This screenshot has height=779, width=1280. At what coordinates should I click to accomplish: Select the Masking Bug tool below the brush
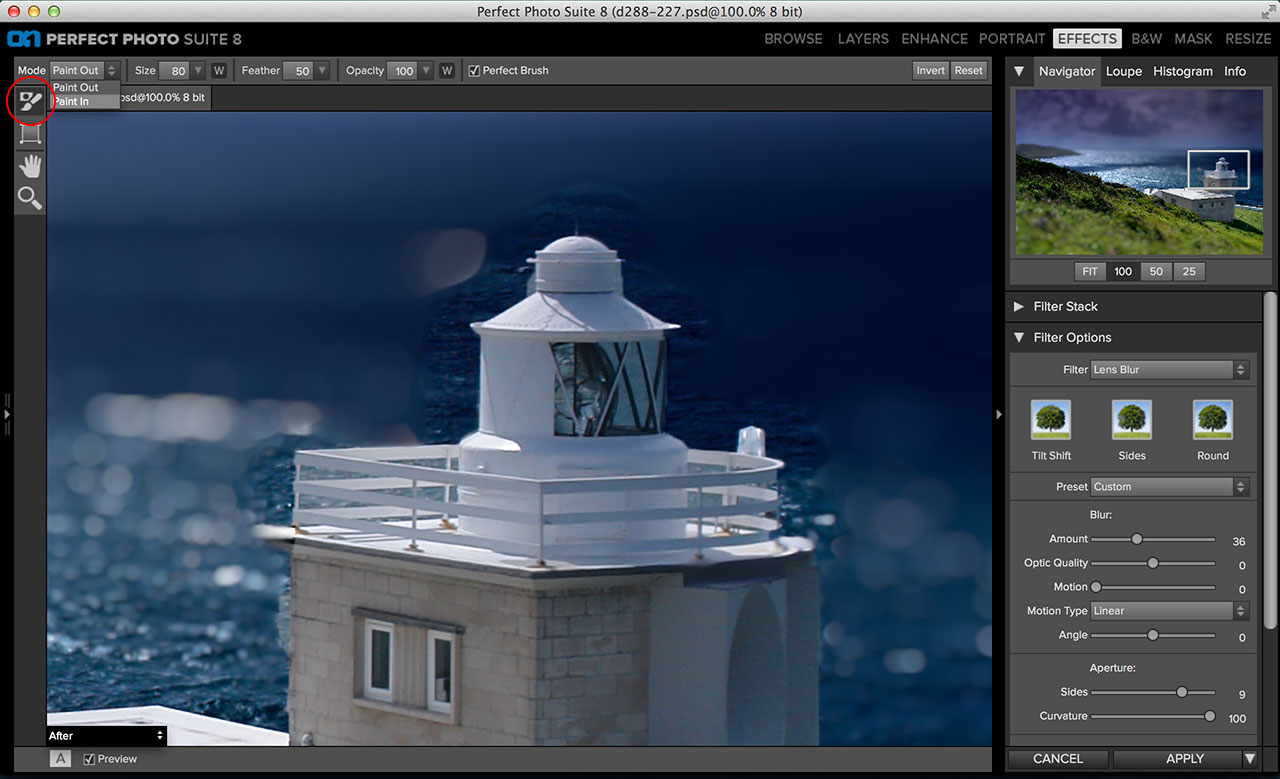(29, 133)
